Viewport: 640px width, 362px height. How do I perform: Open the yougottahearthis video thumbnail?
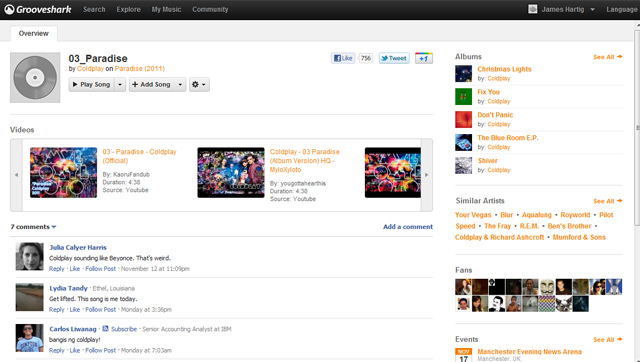(x=231, y=173)
